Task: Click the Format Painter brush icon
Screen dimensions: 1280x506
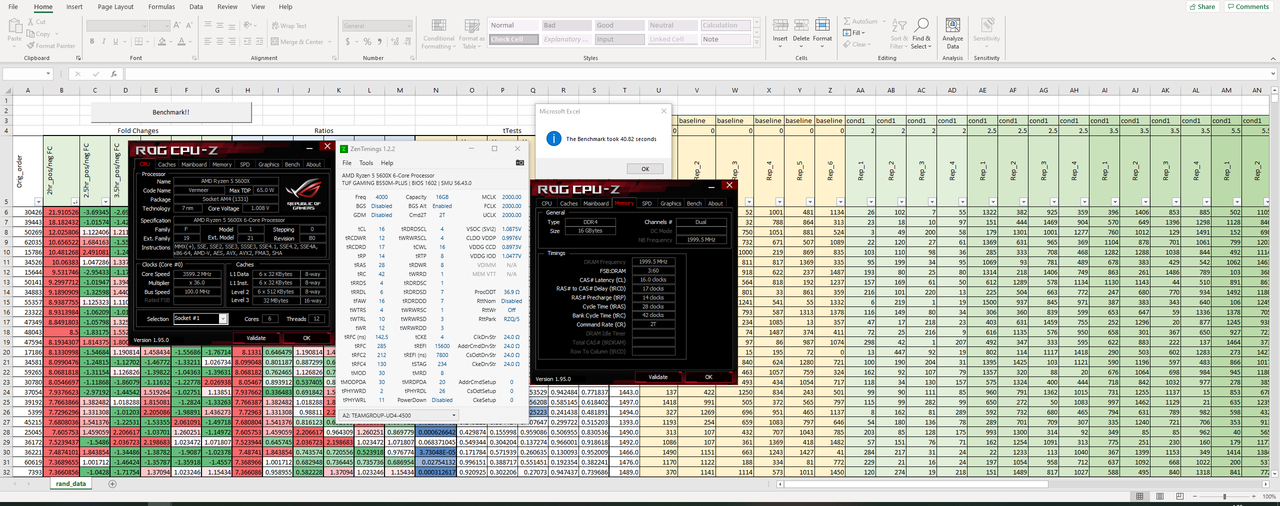Action: tap(29, 45)
